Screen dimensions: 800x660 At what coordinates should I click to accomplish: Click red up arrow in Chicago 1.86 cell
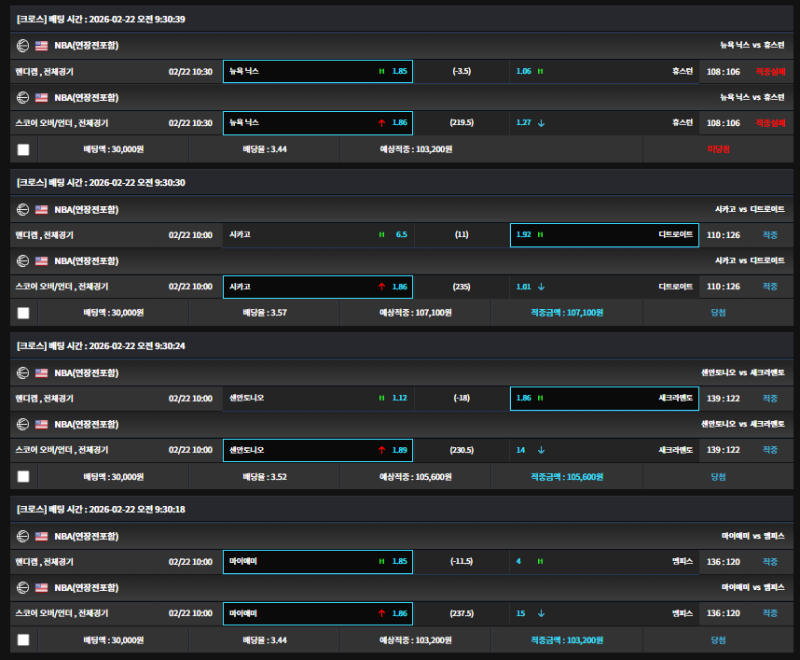(x=381, y=286)
